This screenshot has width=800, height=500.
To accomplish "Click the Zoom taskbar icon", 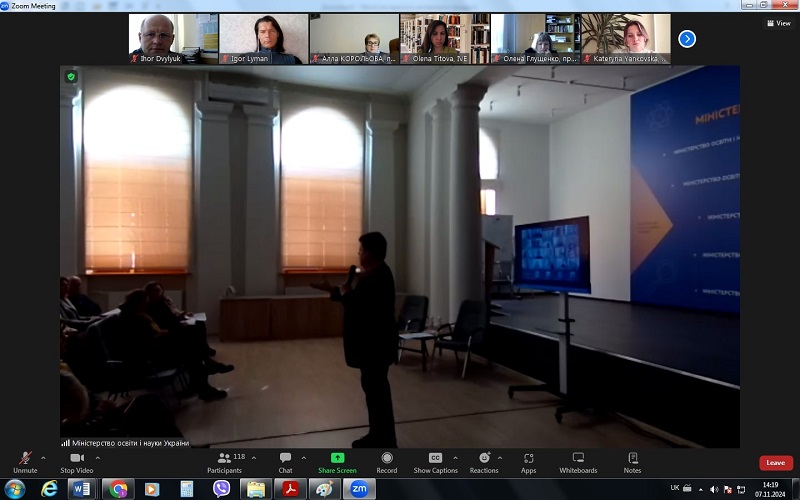I will (x=359, y=489).
